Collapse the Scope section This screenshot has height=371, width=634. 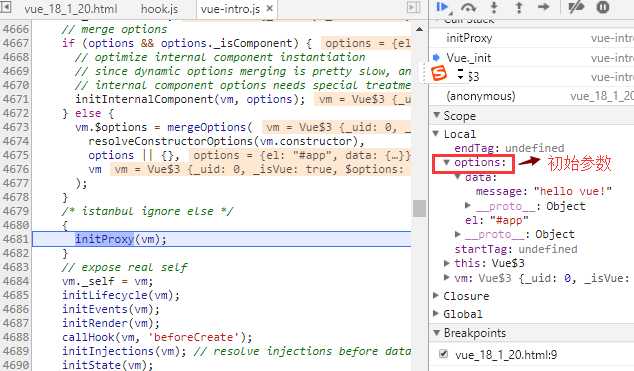point(437,115)
